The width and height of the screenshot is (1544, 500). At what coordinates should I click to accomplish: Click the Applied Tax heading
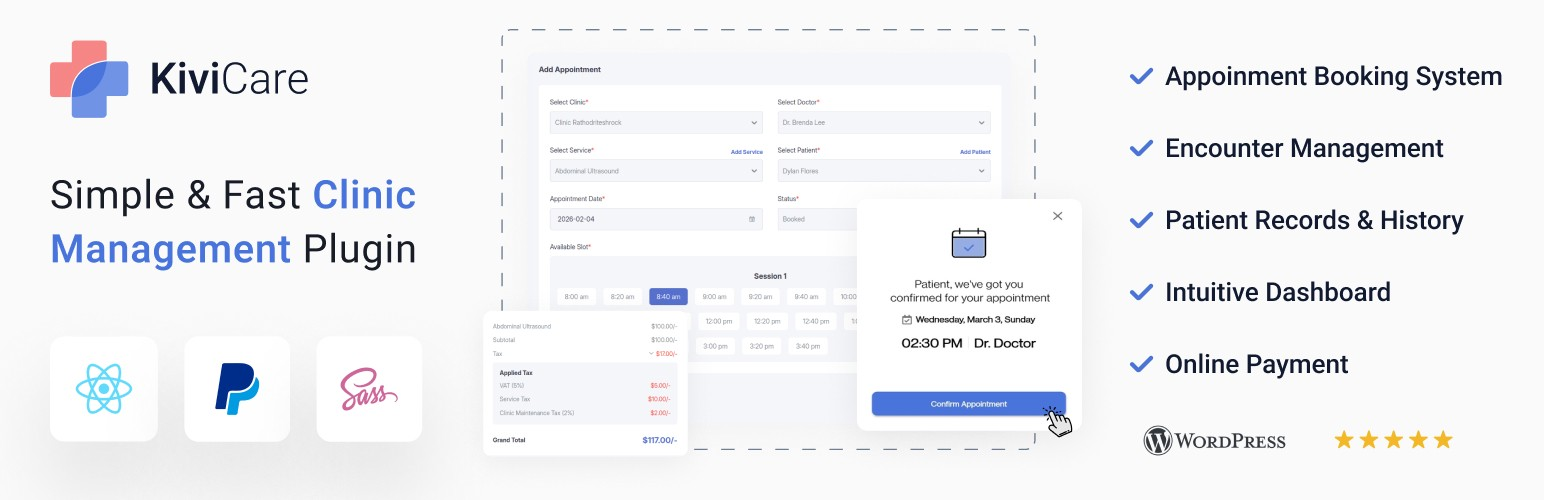[x=515, y=372]
